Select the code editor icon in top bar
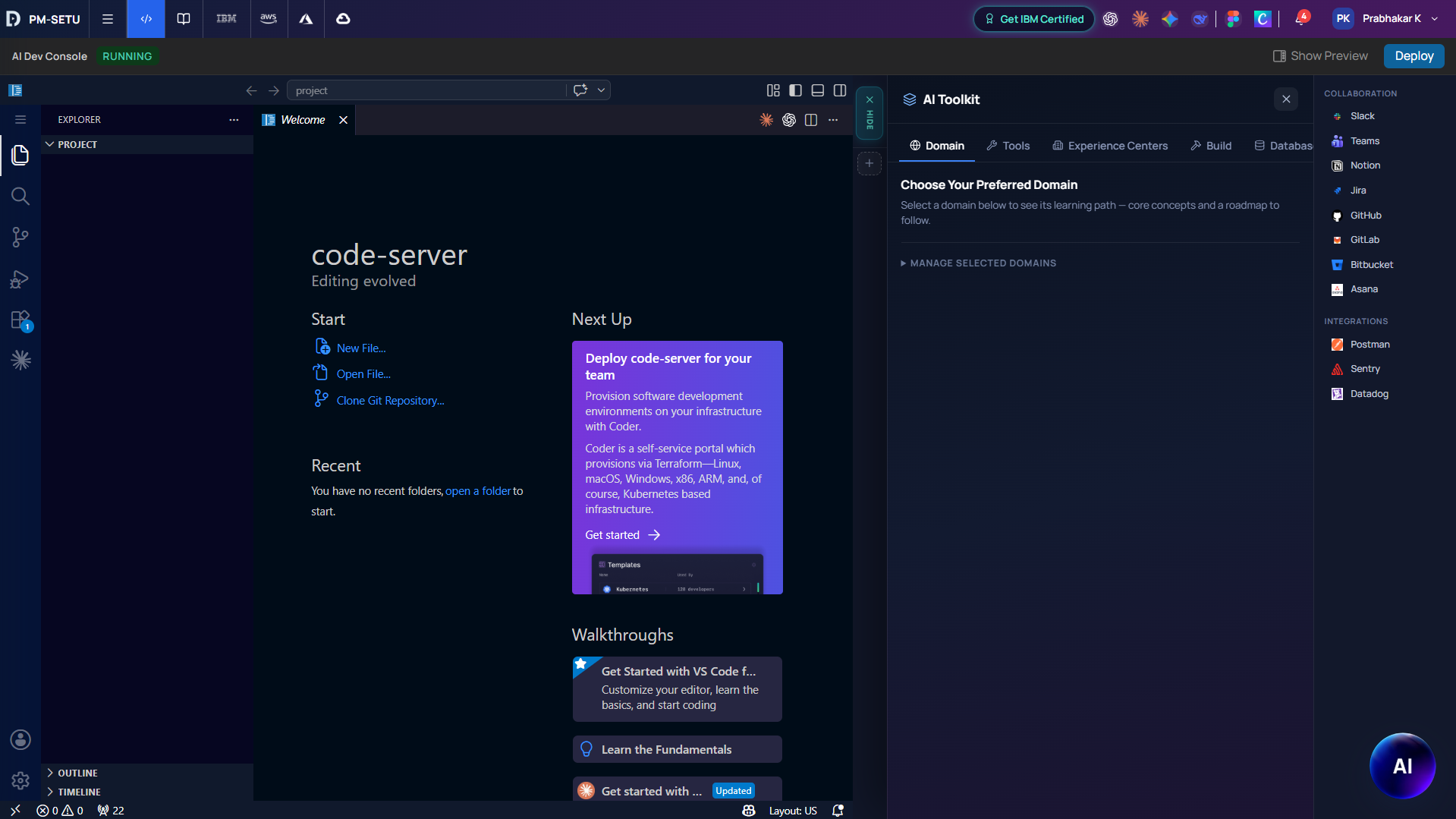This screenshot has width=1456, height=819. tap(146, 19)
